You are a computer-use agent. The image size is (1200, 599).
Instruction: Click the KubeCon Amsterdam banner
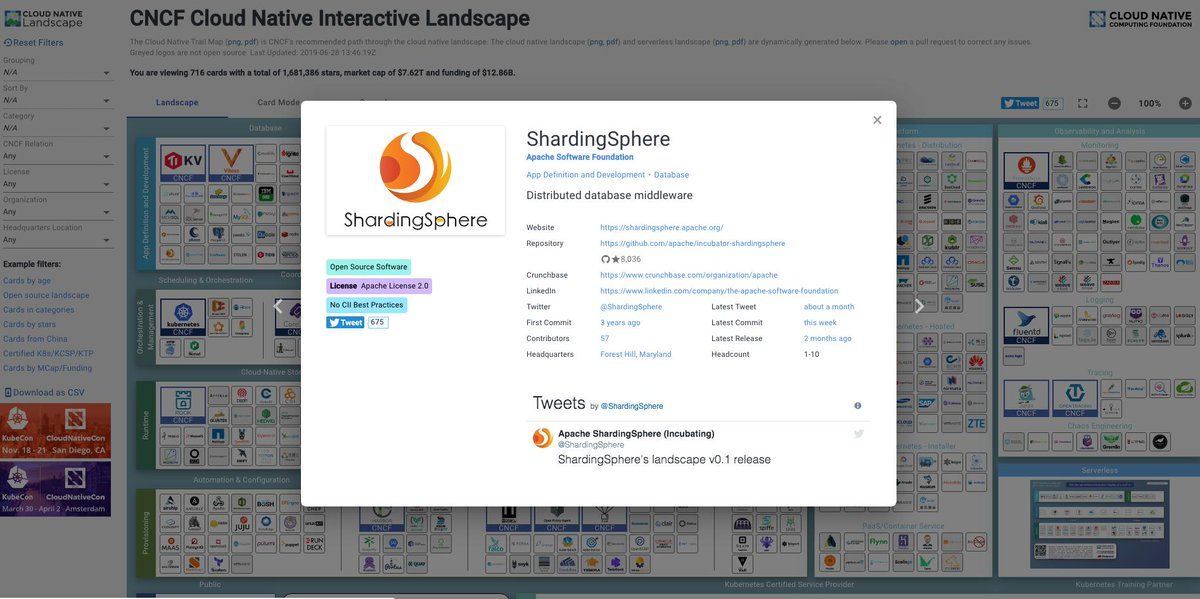tap(55, 489)
